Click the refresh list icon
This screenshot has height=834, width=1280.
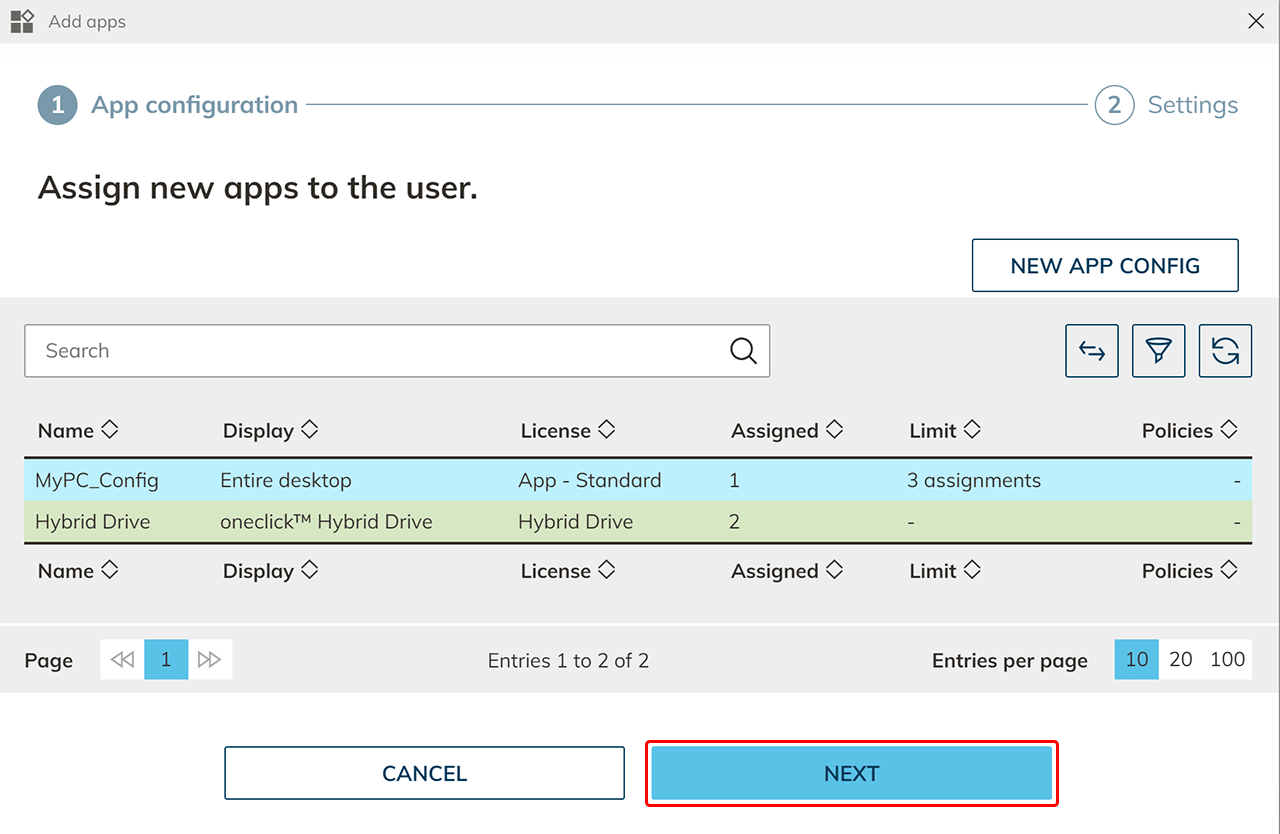tap(1225, 351)
